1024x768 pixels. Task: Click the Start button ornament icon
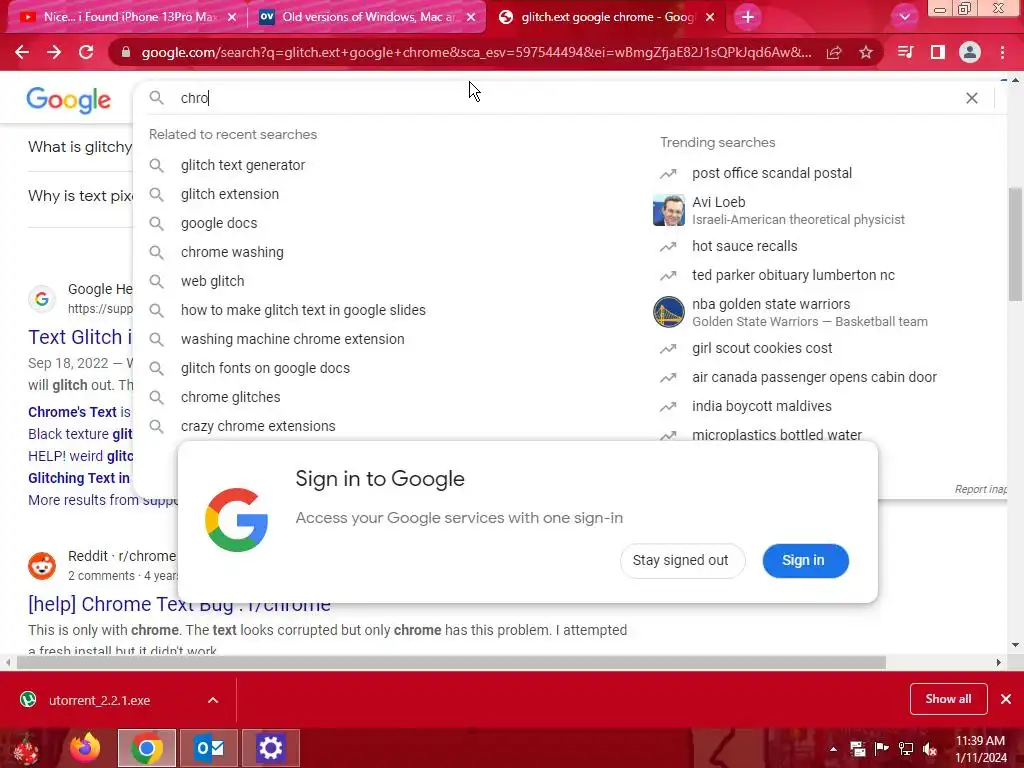click(x=26, y=748)
